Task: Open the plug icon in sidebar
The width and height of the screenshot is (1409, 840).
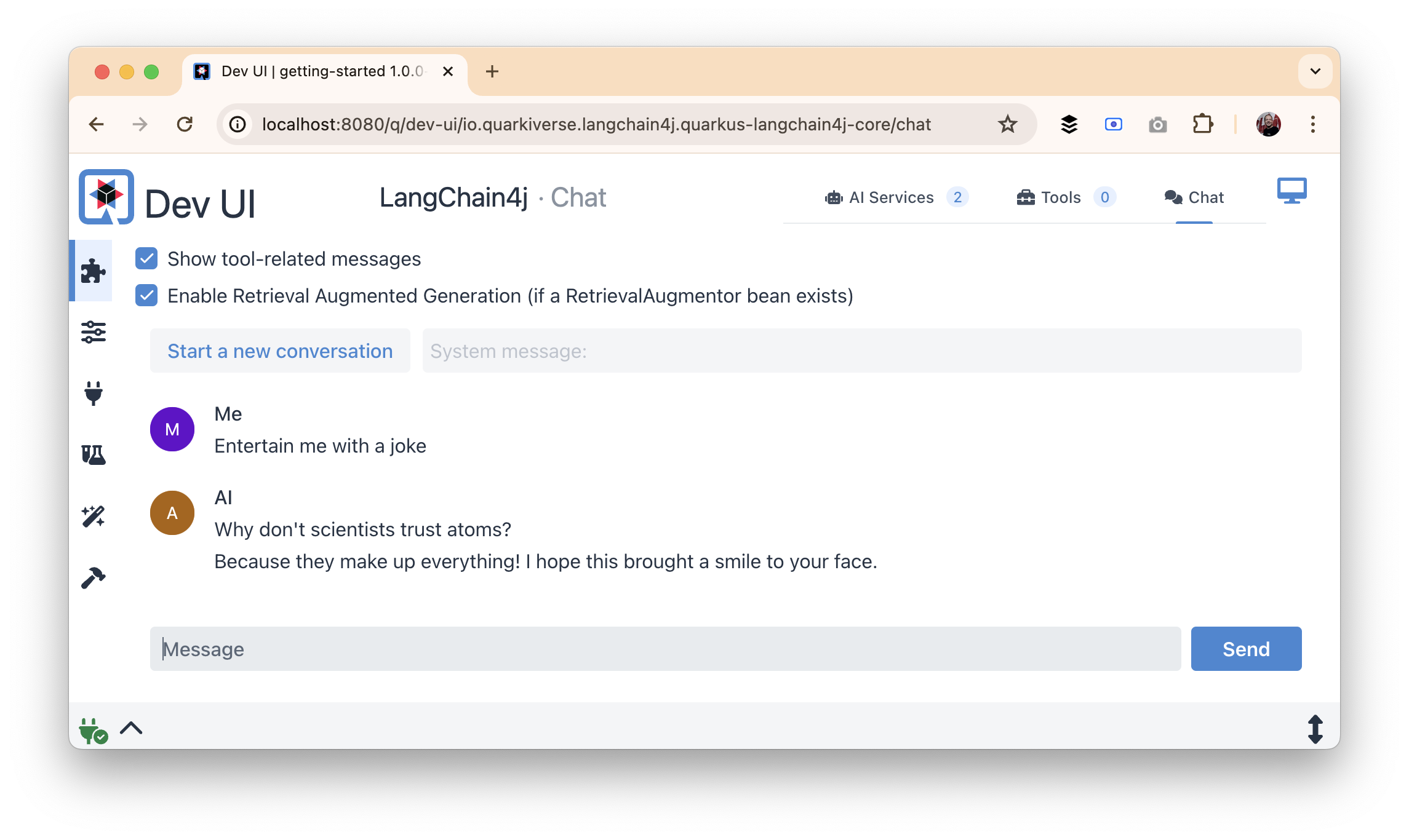Action: tap(93, 394)
